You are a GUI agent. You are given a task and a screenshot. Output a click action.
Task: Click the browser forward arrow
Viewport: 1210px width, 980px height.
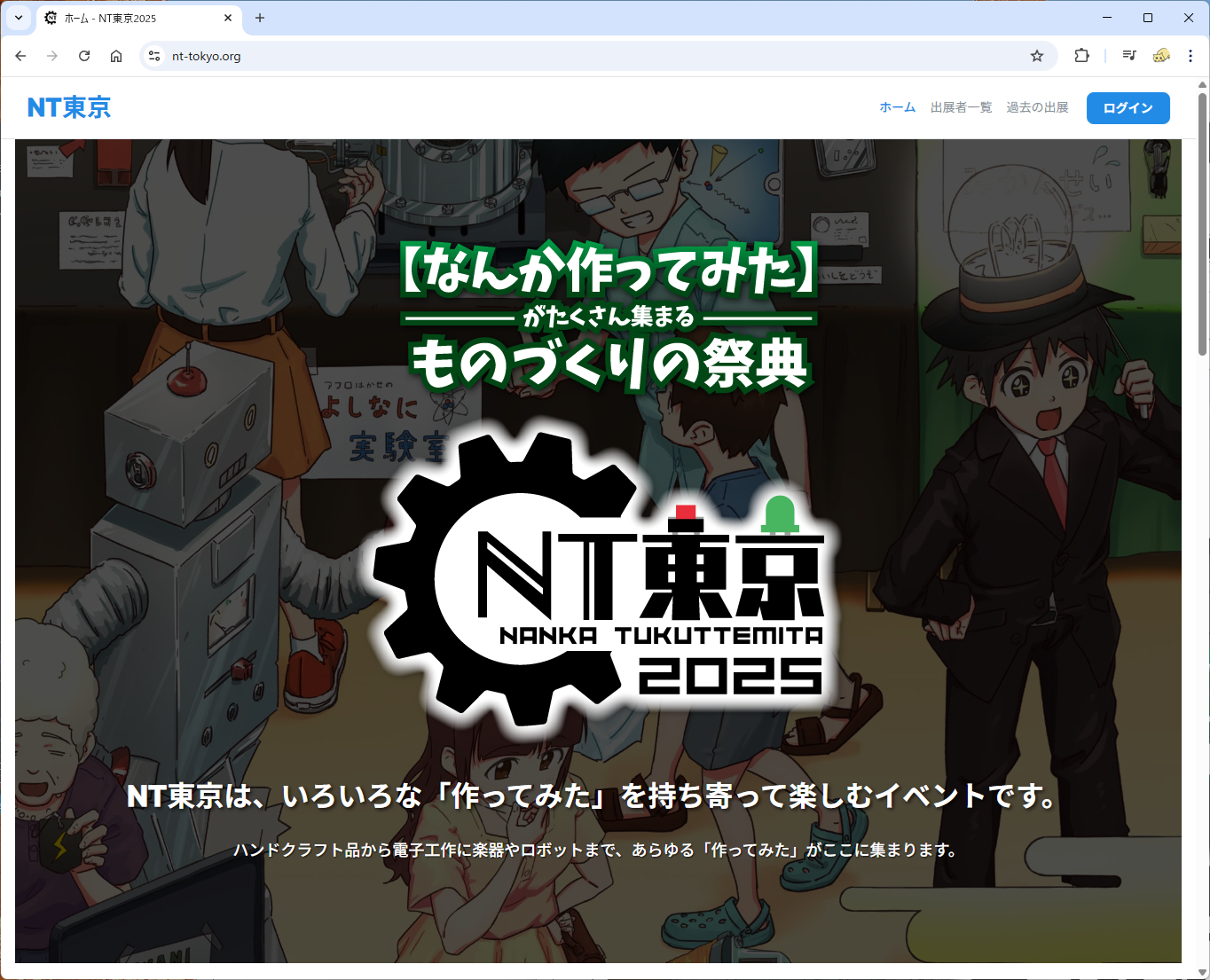point(52,56)
